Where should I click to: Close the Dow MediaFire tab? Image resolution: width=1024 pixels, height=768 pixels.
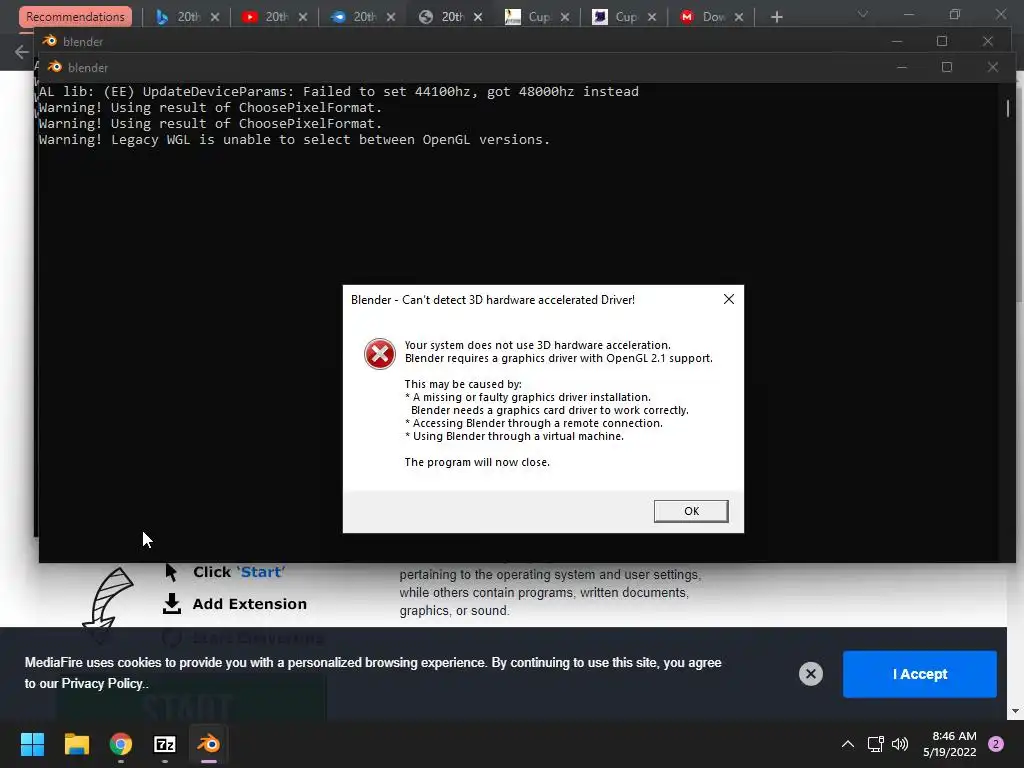click(739, 18)
